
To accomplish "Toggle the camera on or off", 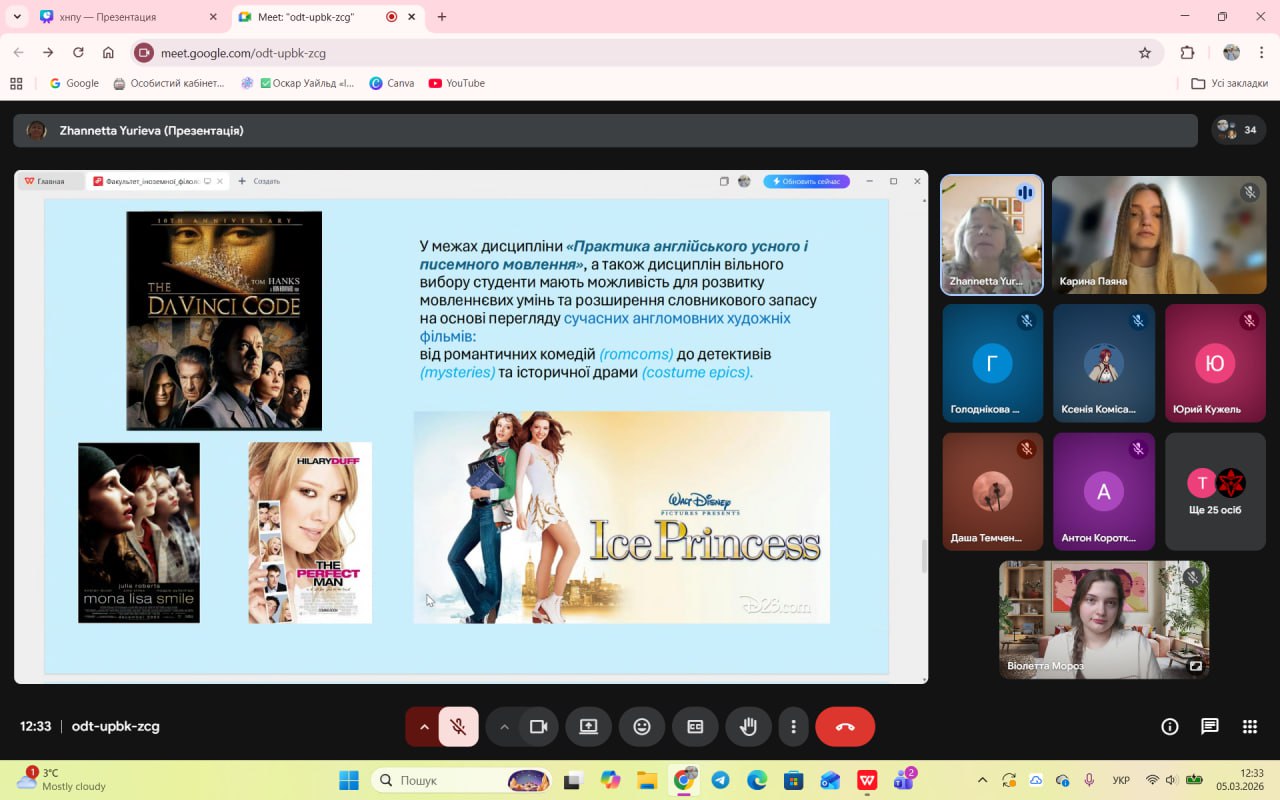I will 539,727.
